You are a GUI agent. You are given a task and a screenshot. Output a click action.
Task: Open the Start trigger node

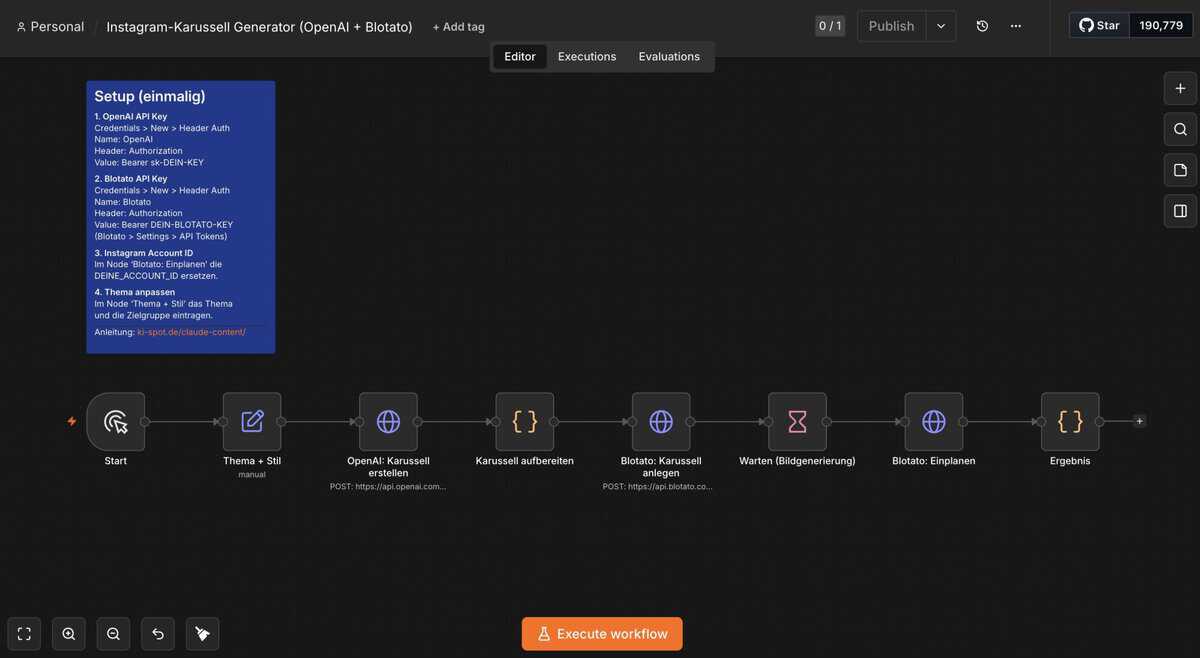(116, 422)
